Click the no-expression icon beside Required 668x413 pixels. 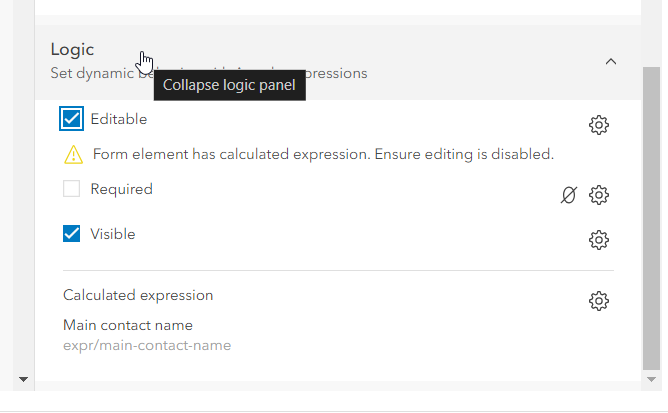pyautogui.click(x=569, y=195)
